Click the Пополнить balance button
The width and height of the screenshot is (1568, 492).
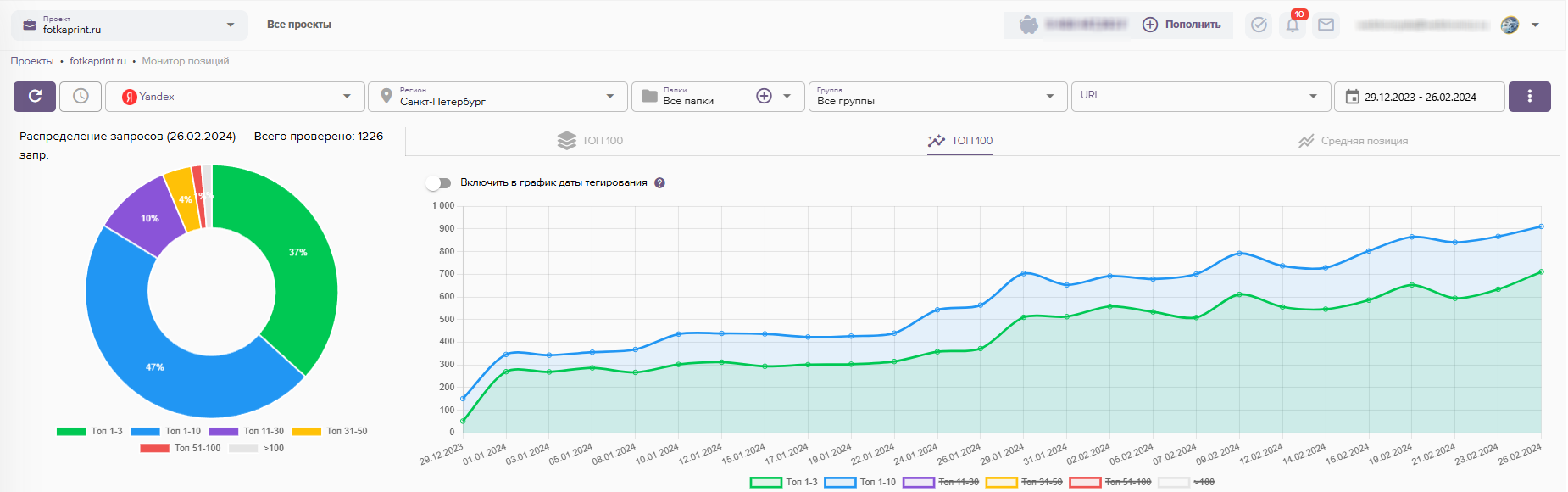click(1182, 25)
